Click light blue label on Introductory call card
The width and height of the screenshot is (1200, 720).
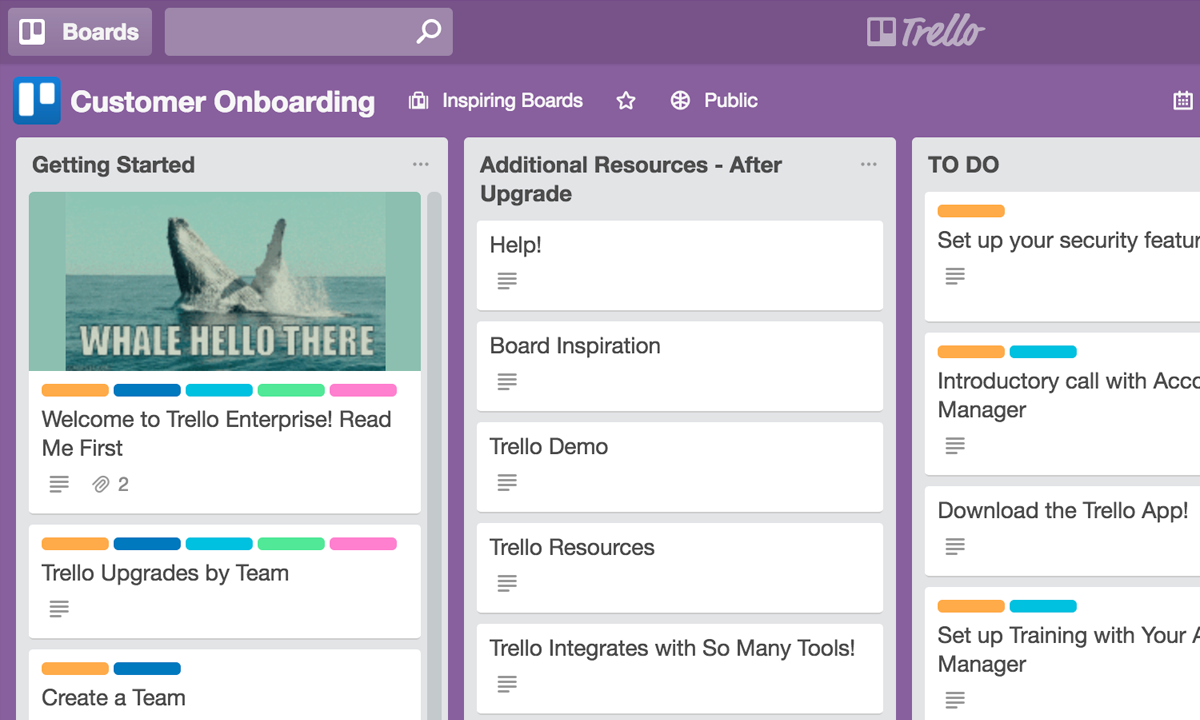1043,352
